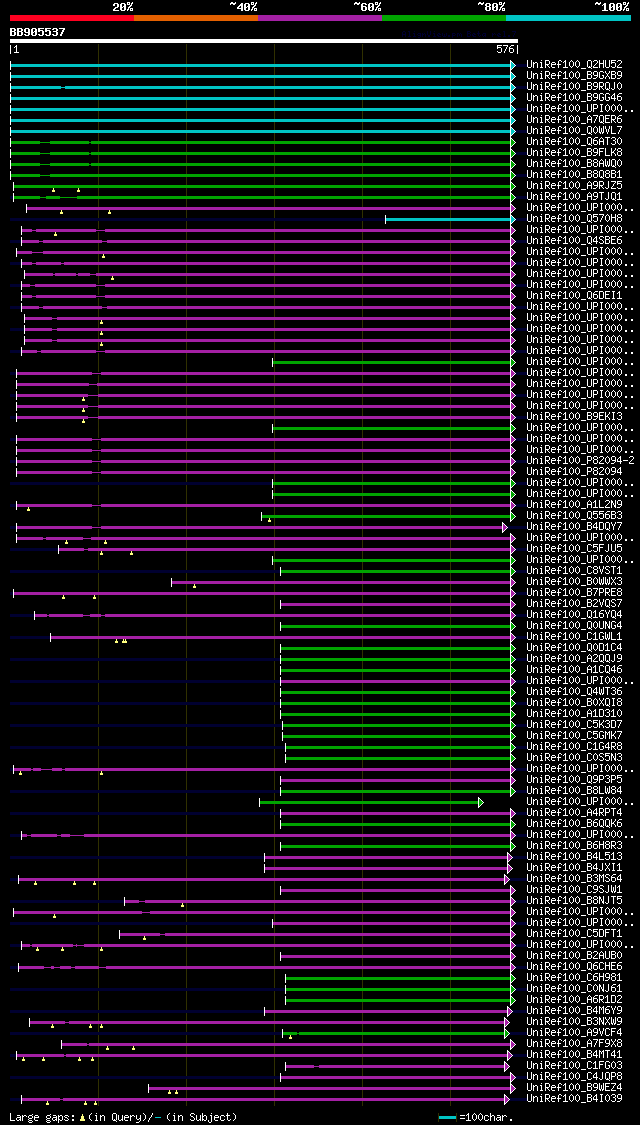Select the UniRef100_C1FG03 label

[574, 1065]
